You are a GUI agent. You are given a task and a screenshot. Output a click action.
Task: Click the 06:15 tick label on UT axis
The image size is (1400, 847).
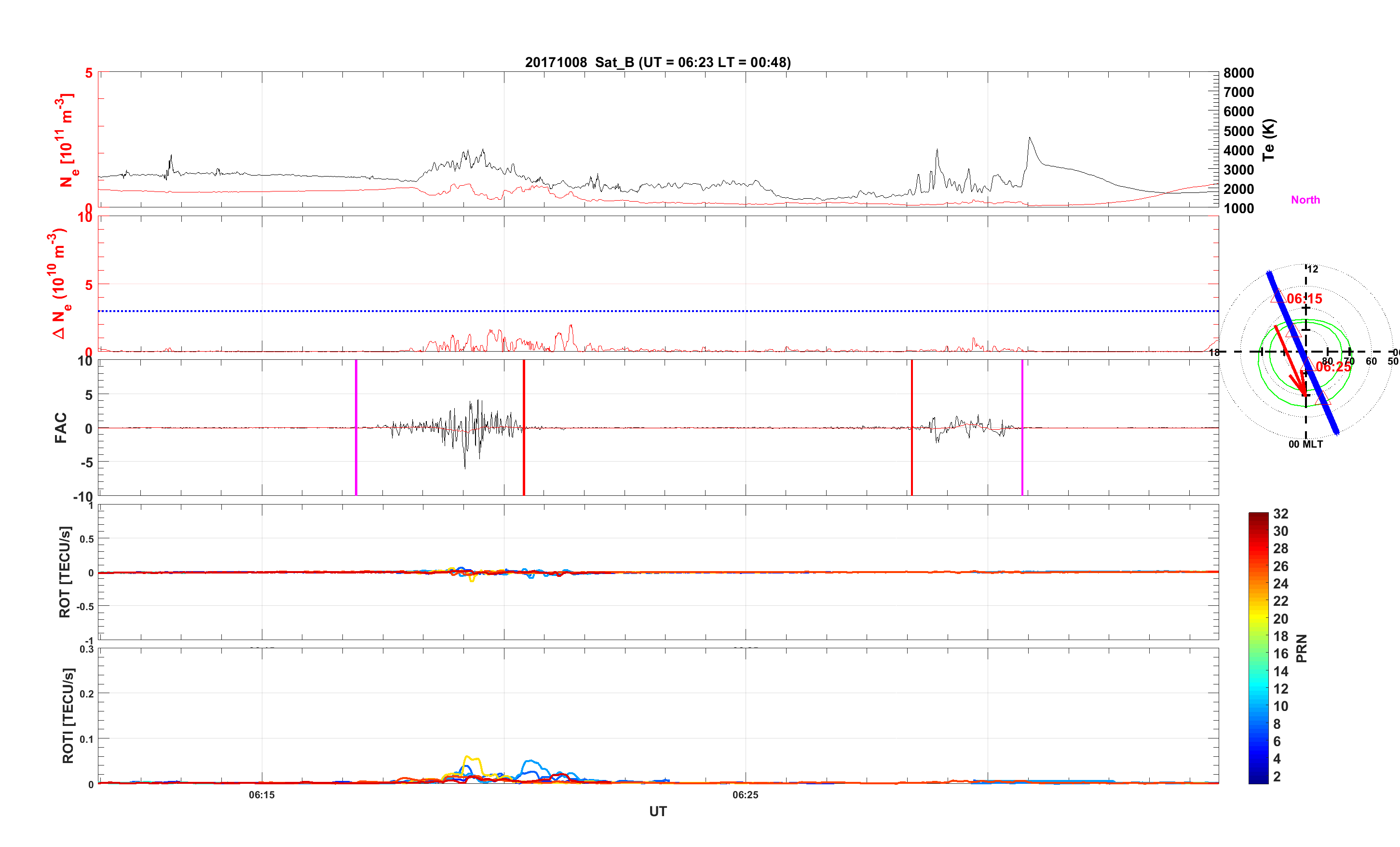[x=261, y=795]
